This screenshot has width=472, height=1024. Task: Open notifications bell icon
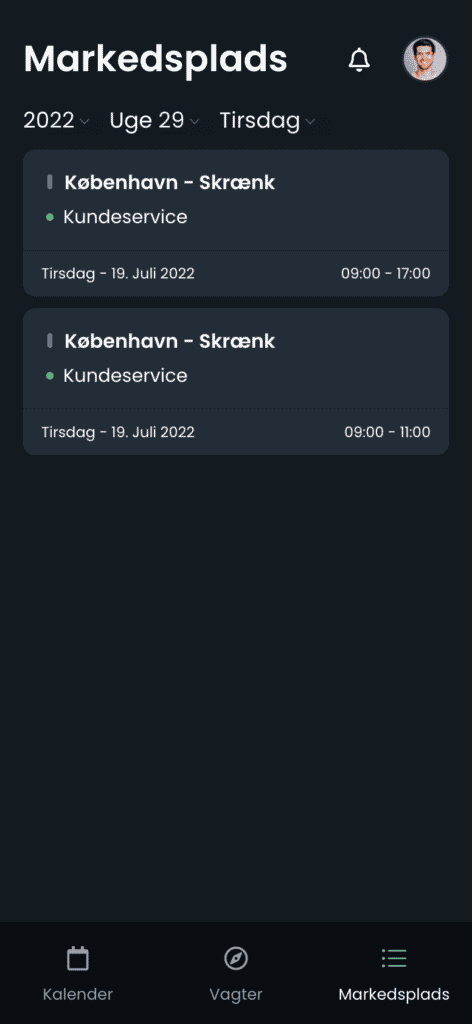coord(358,59)
